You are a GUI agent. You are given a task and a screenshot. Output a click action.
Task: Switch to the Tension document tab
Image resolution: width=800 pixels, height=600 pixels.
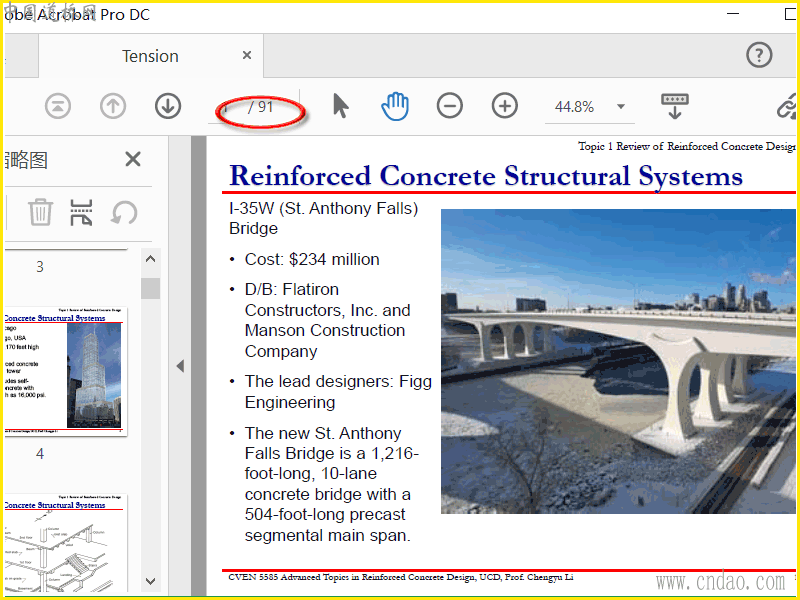(150, 56)
